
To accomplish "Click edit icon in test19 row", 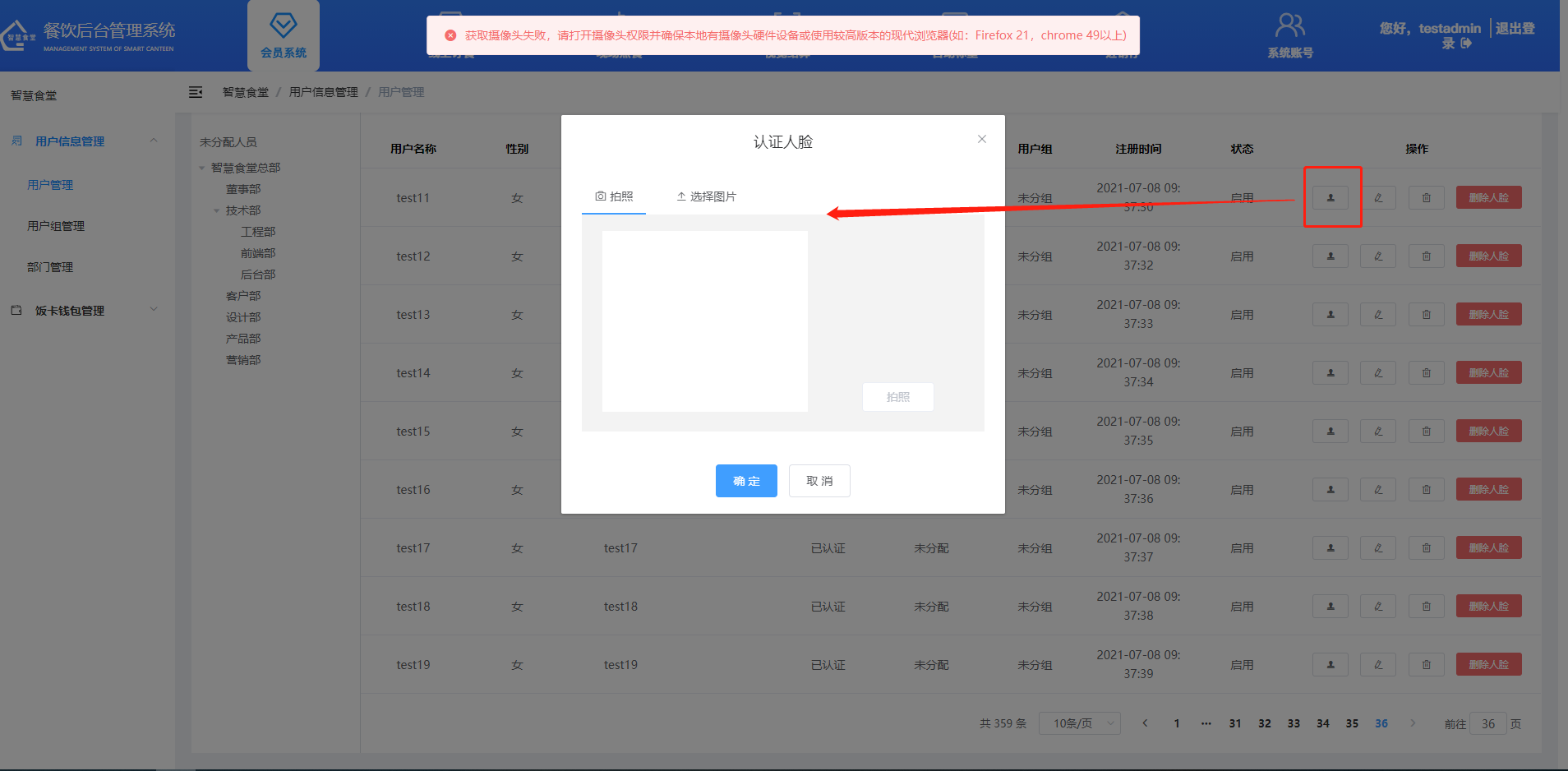I will (1377, 665).
